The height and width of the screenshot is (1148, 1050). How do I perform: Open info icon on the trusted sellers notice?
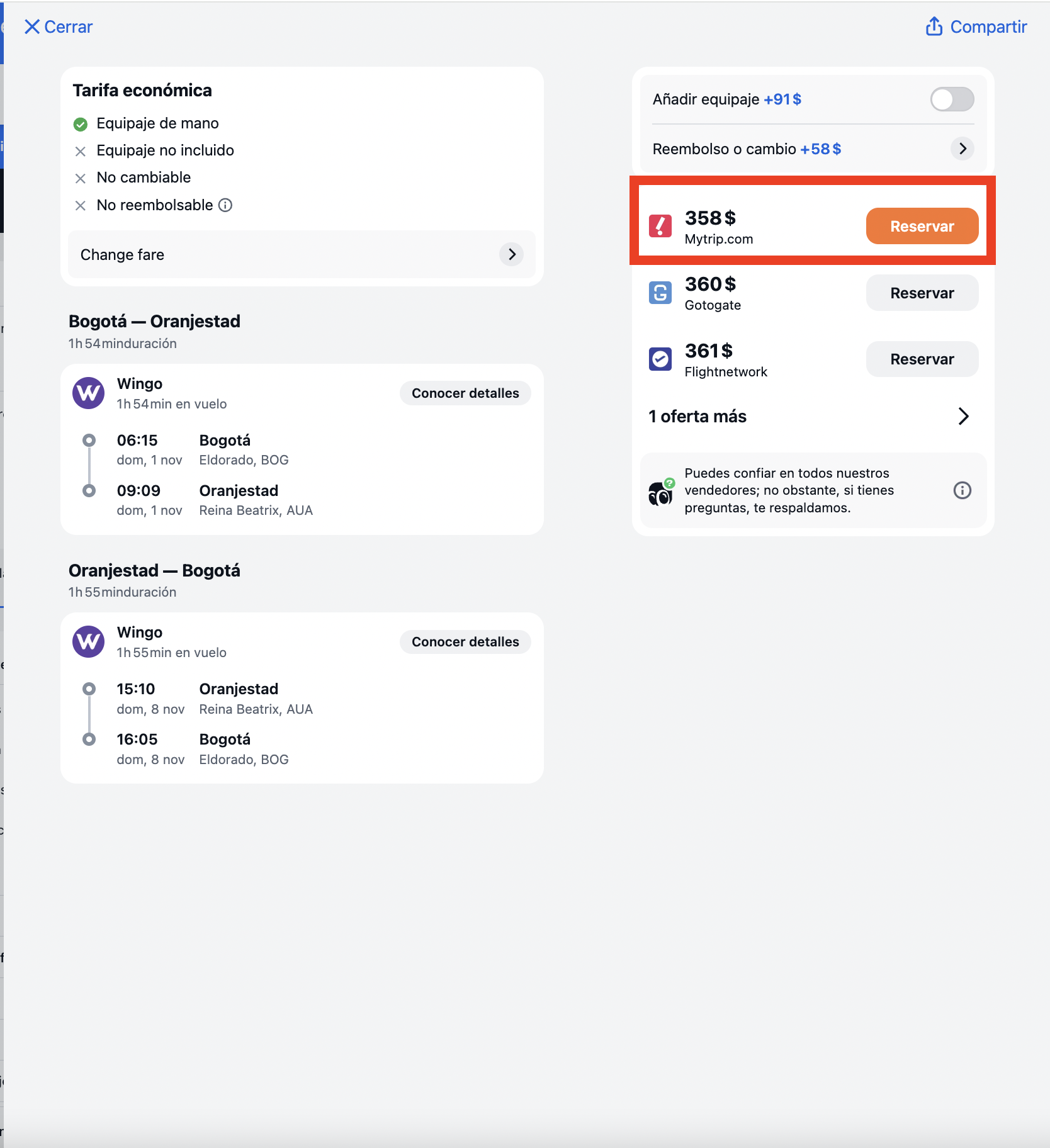(962, 490)
